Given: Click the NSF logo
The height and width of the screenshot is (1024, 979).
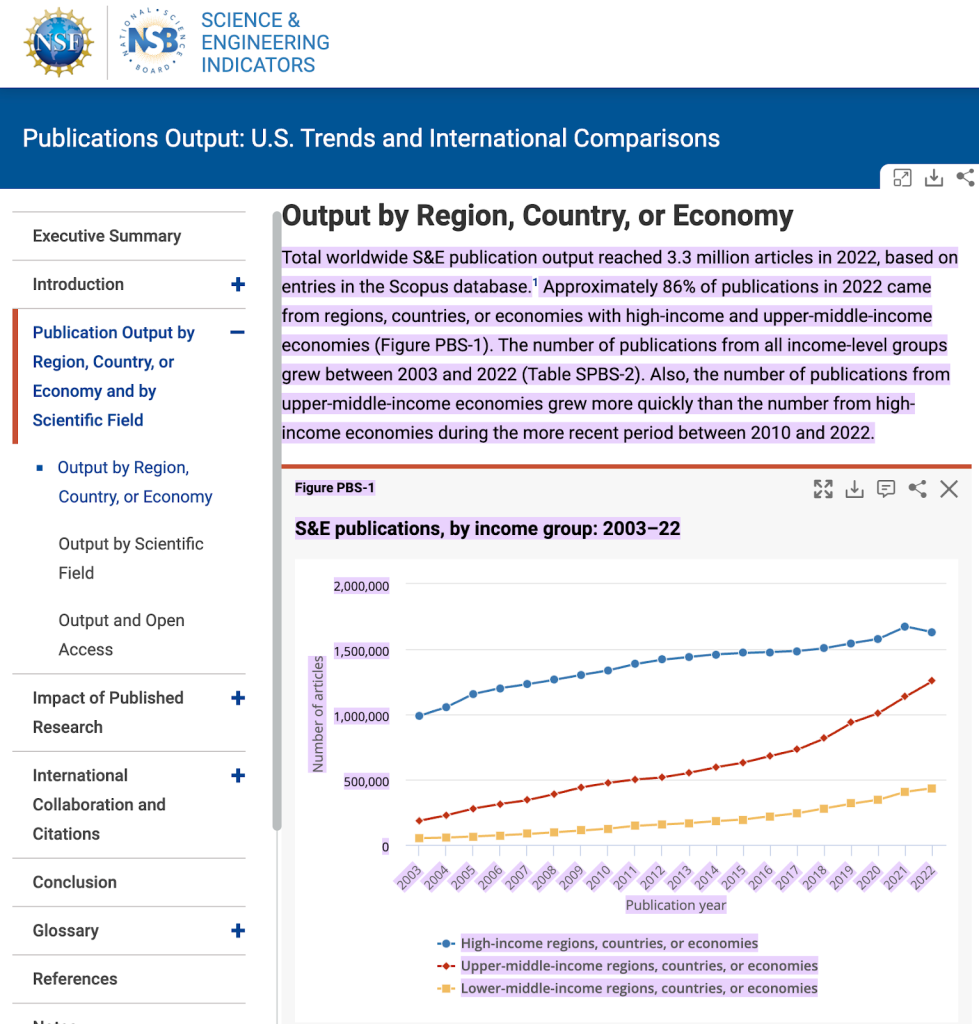Looking at the screenshot, I should tap(57, 42).
